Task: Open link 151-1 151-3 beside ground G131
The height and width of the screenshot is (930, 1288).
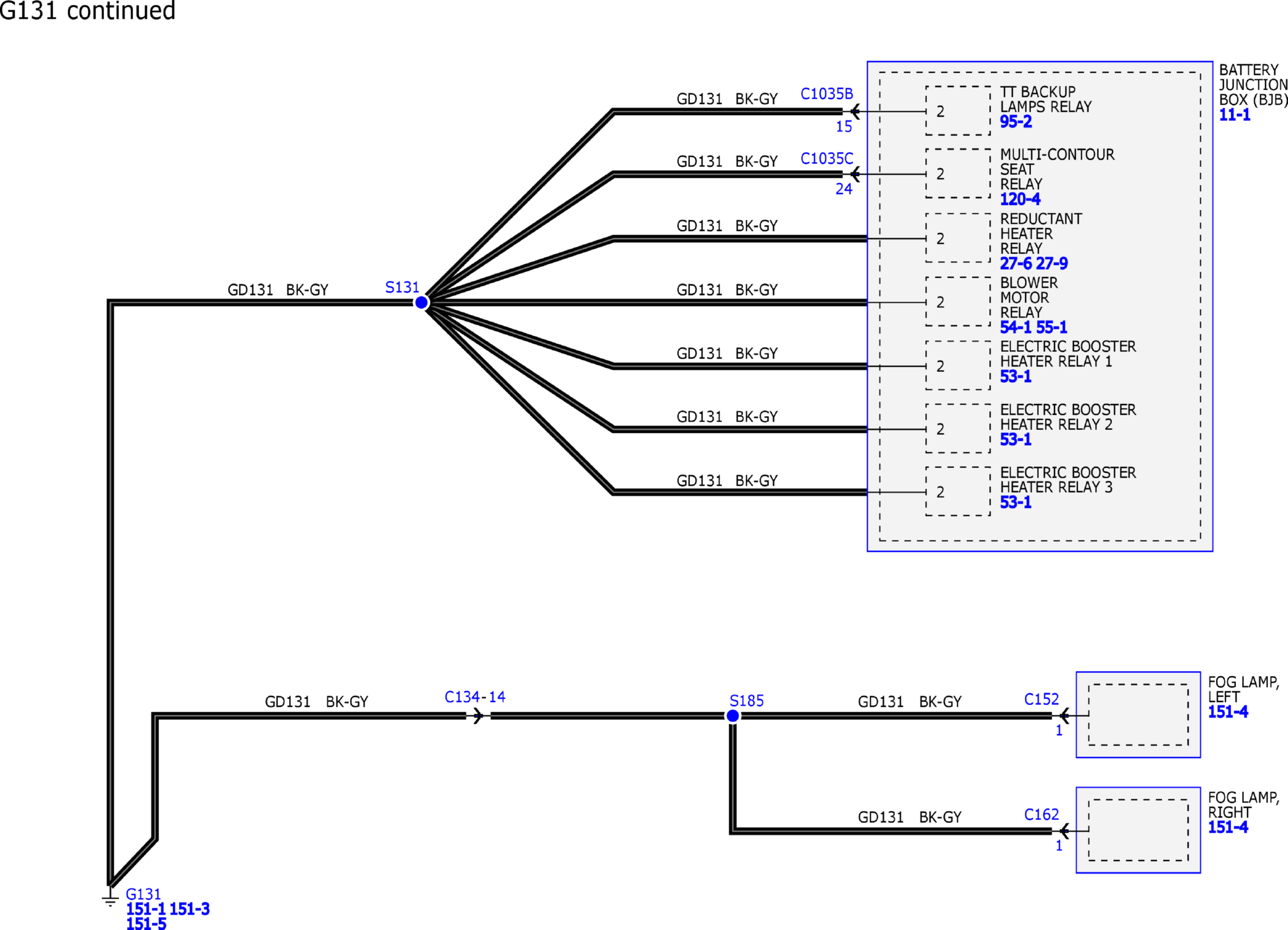Action: coord(168,909)
